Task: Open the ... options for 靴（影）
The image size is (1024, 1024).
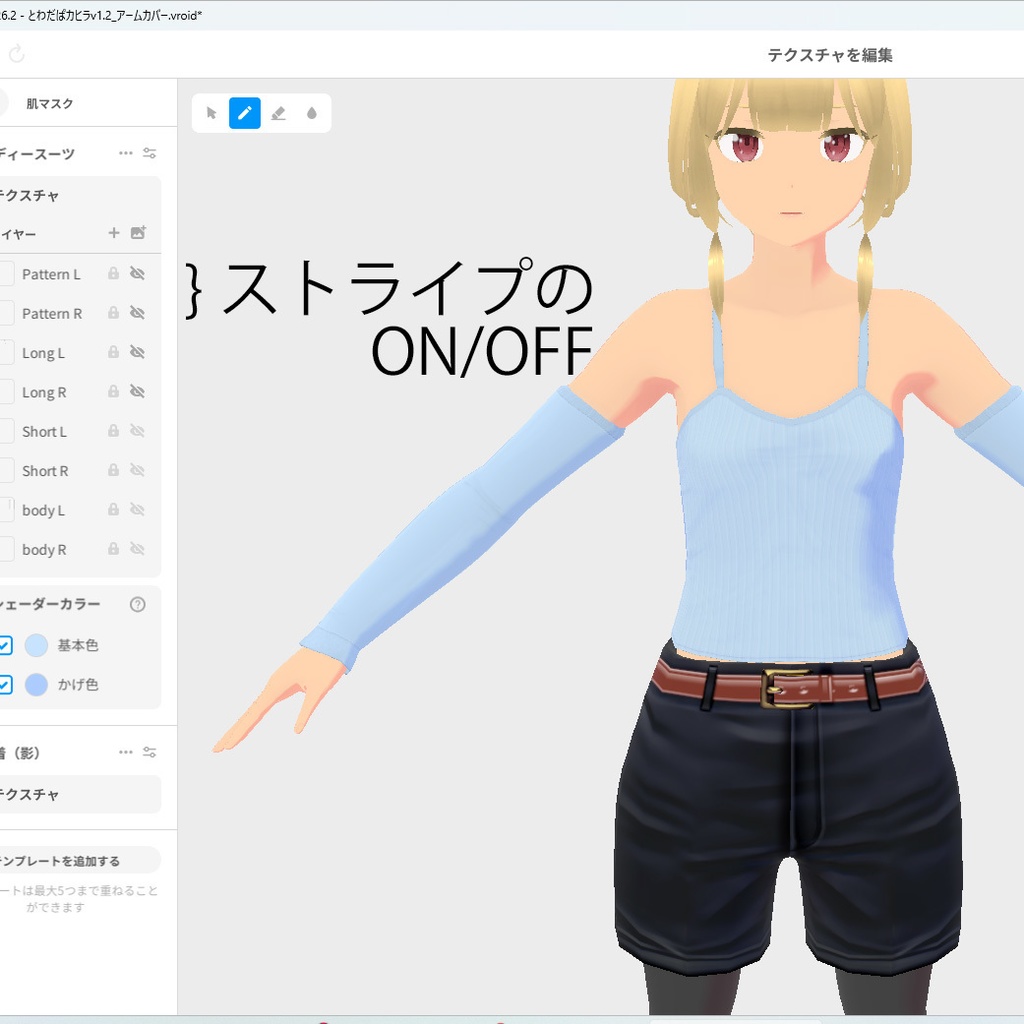Action: coord(125,752)
